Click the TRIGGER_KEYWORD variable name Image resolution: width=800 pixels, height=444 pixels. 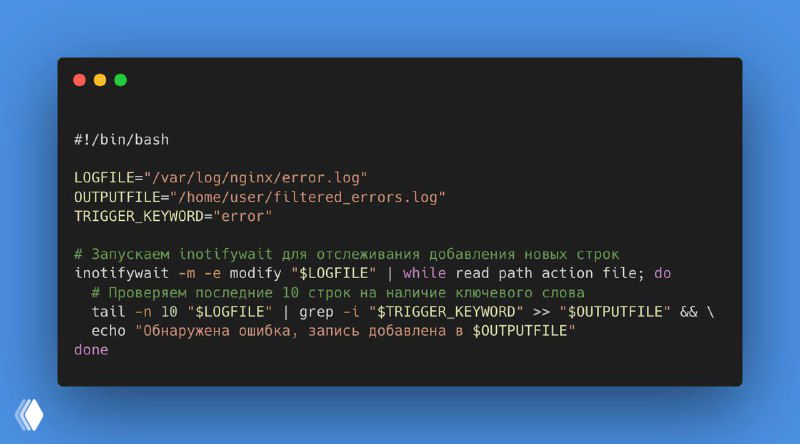(139, 216)
